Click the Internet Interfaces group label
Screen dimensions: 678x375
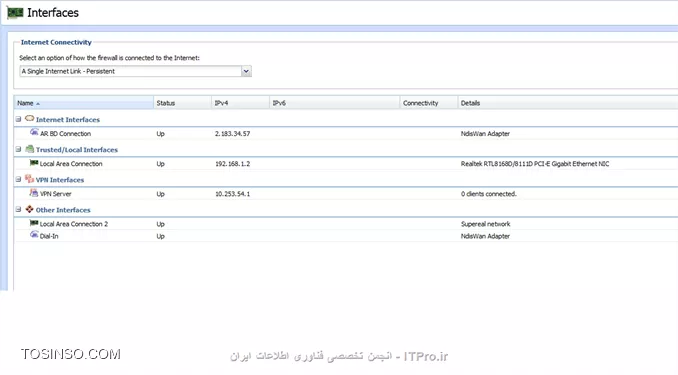coord(68,120)
